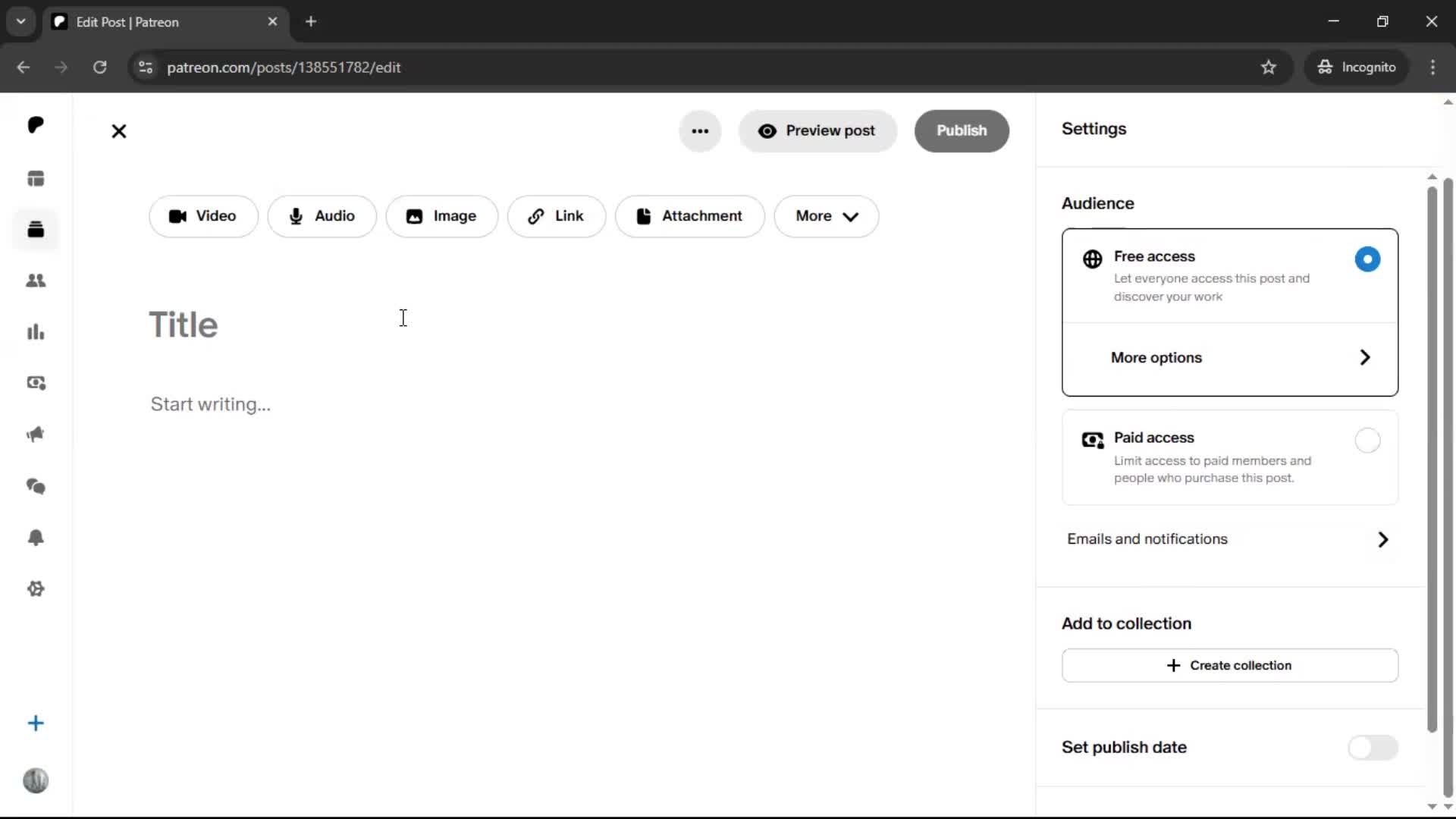Open the chats bubble icon
The height and width of the screenshot is (819, 1456).
36,486
